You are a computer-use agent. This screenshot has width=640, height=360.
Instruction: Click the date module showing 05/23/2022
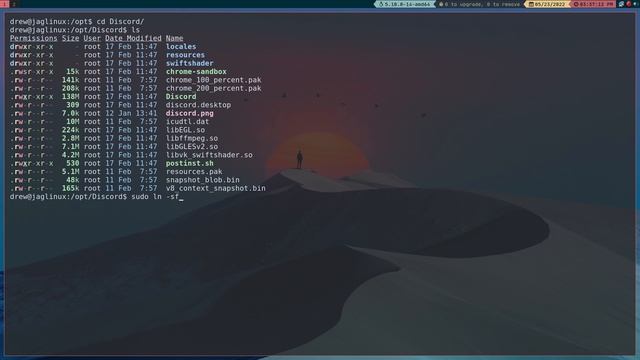click(546, 4)
